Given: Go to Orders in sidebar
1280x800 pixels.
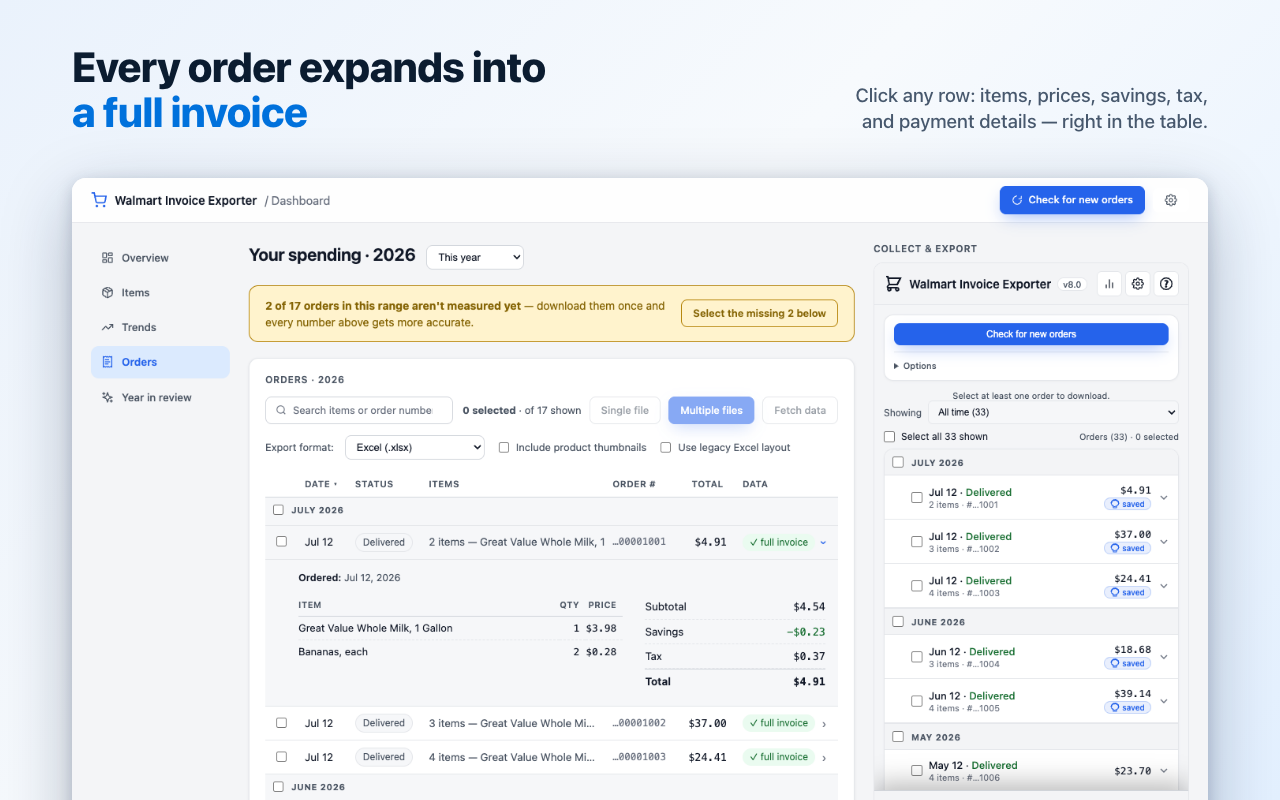Looking at the screenshot, I should pos(160,362).
